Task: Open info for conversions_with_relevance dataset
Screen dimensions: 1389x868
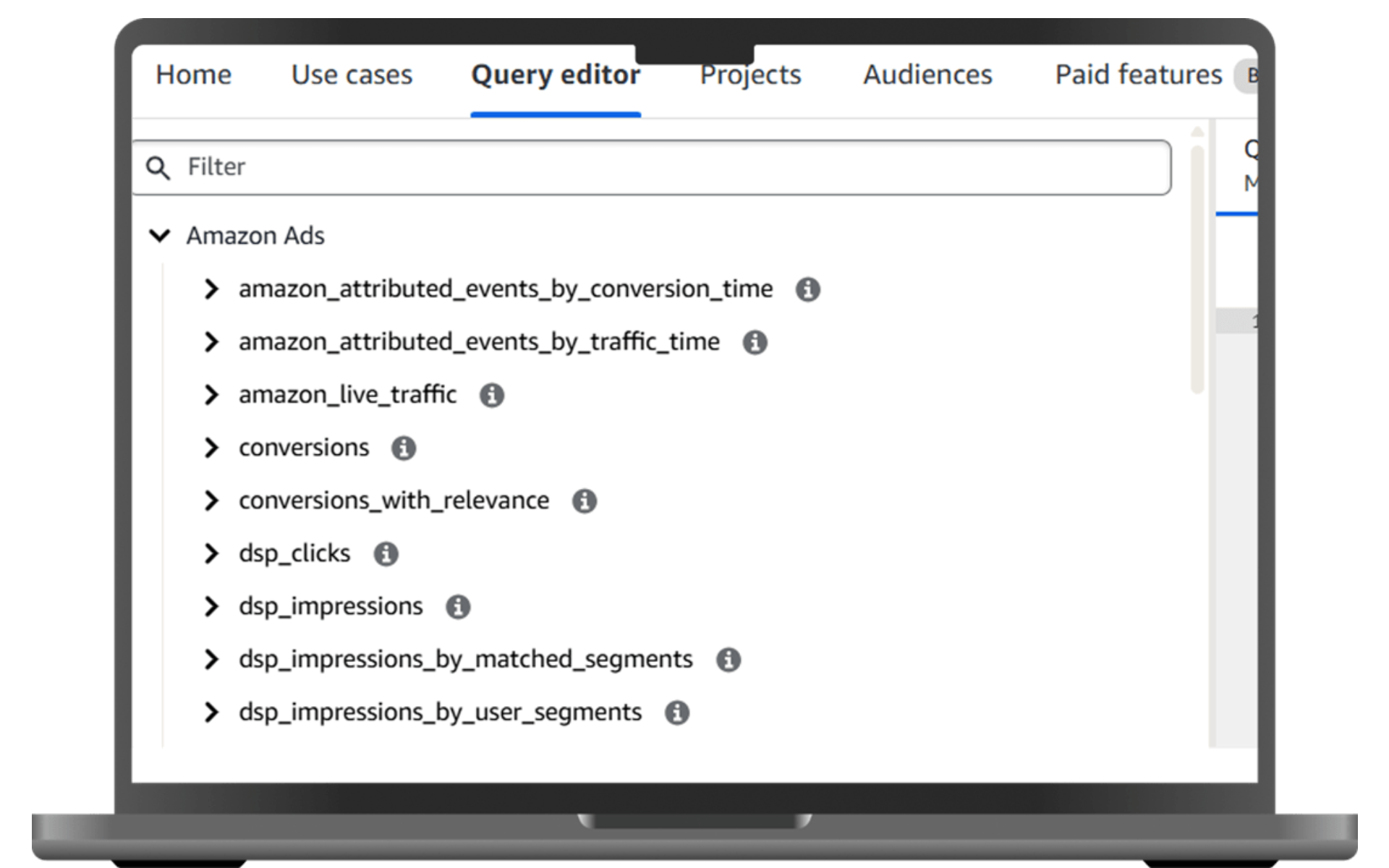Action: click(x=585, y=501)
